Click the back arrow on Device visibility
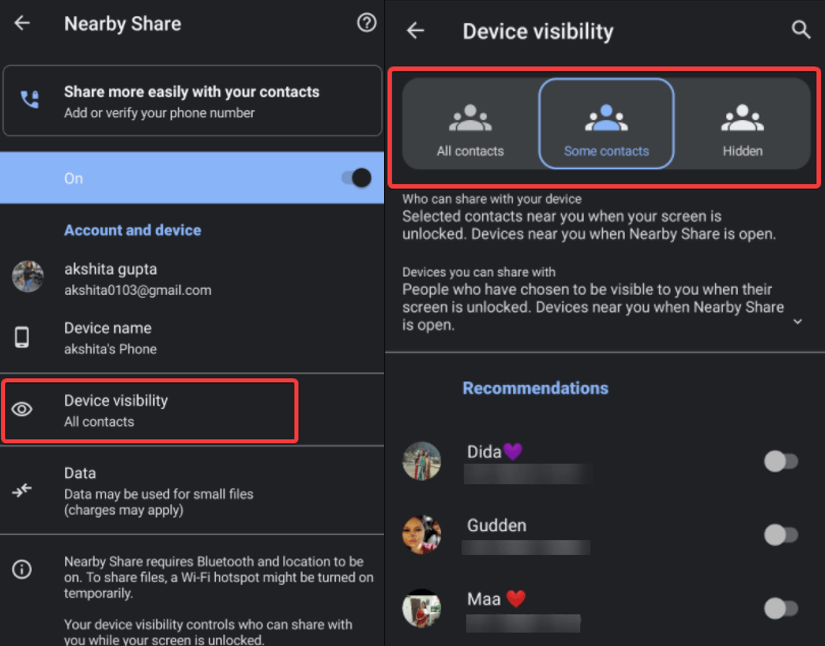This screenshot has height=646, width=825. click(415, 30)
